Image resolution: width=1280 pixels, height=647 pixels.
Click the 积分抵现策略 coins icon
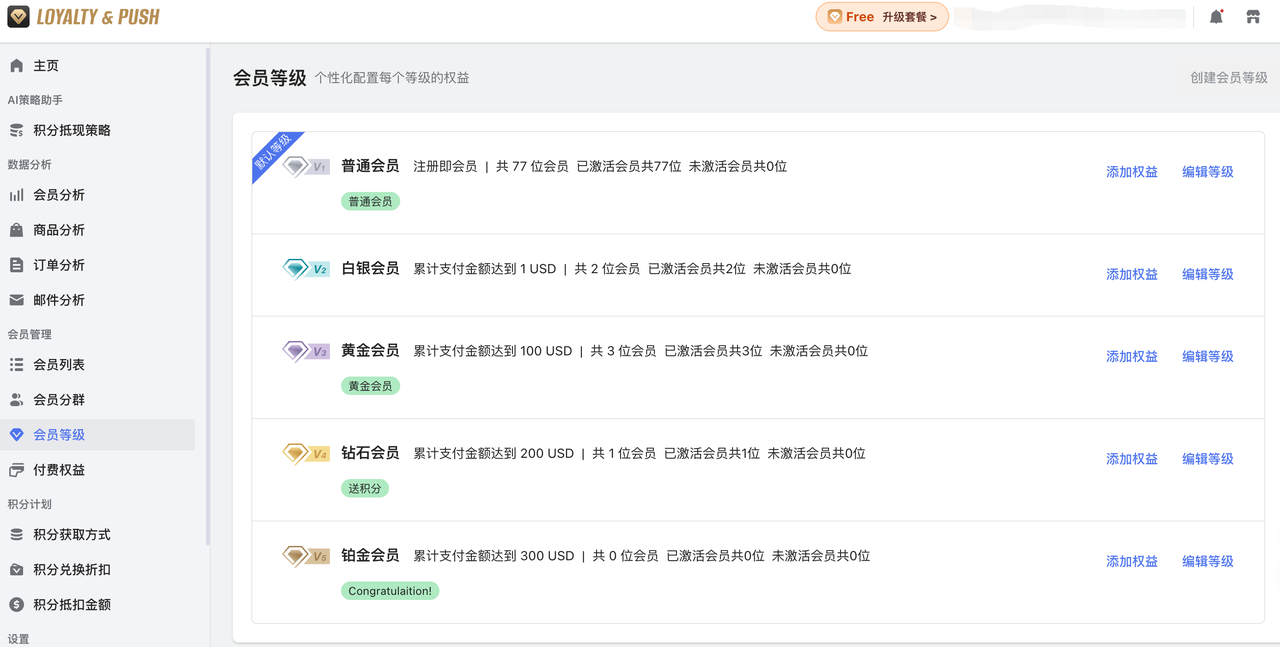click(18, 130)
